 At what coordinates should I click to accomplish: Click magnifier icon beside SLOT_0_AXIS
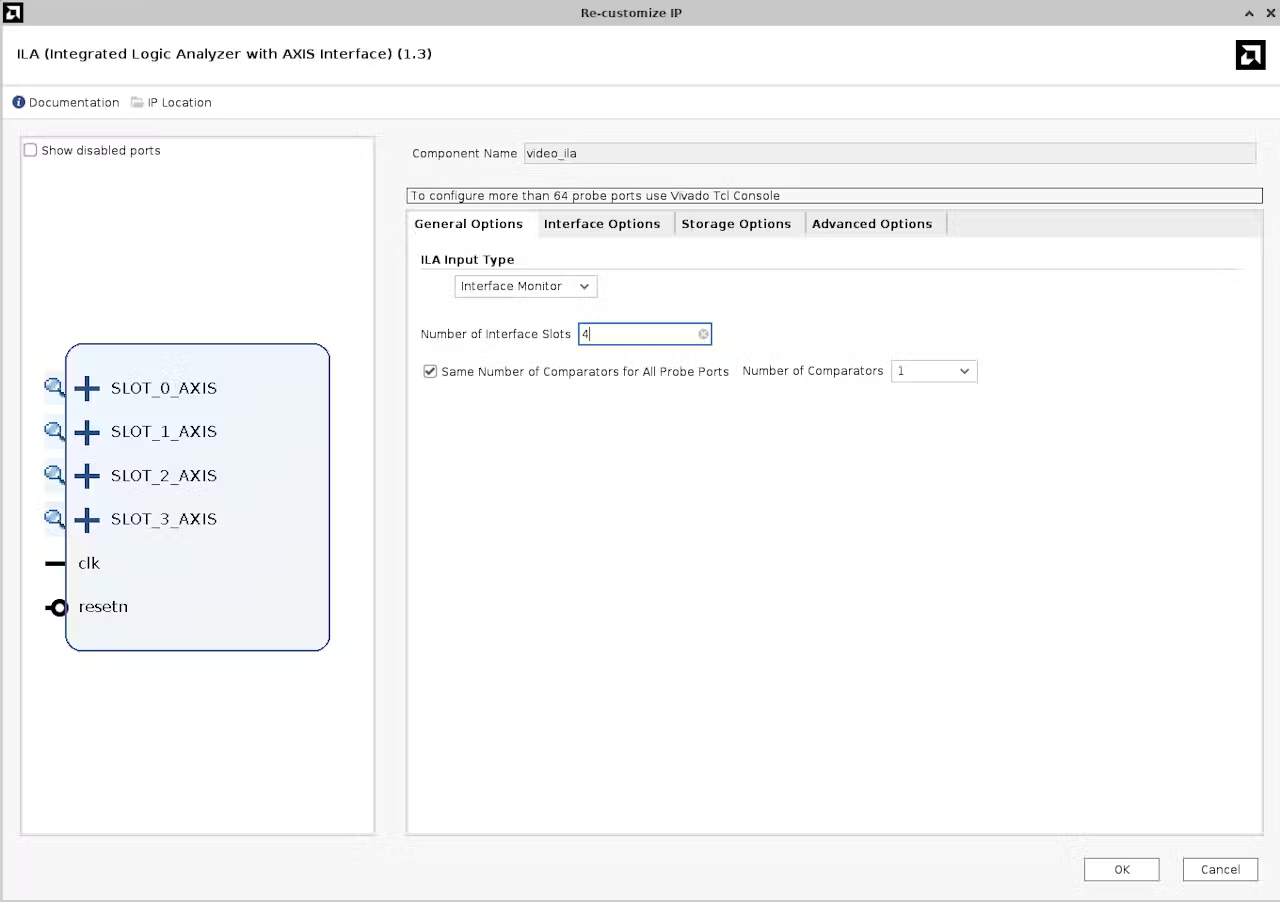pos(54,387)
